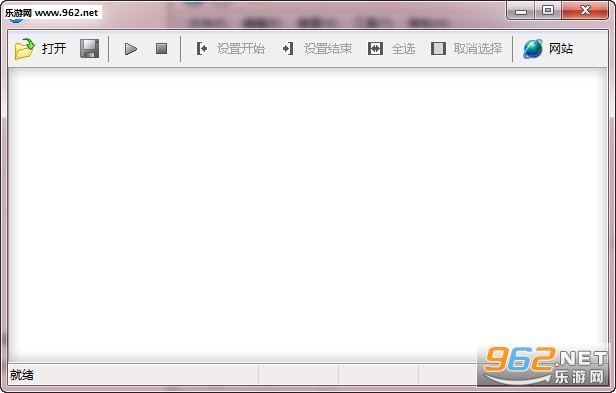The image size is (616, 393).
Task: Click the 打开 label
Action: [x=54, y=49]
